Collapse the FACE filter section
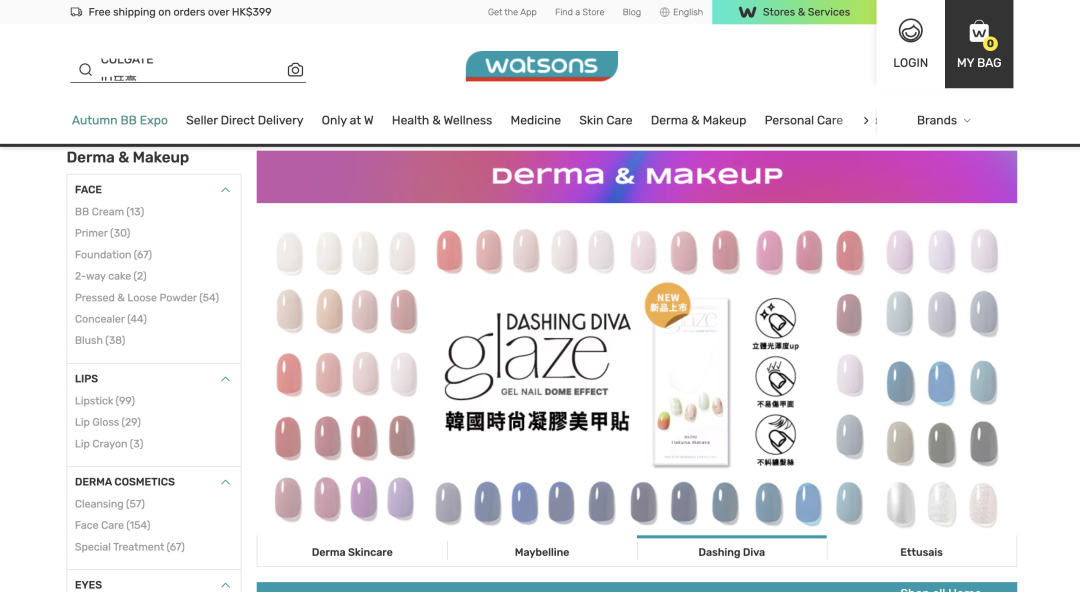This screenshot has width=1080, height=592. point(225,190)
